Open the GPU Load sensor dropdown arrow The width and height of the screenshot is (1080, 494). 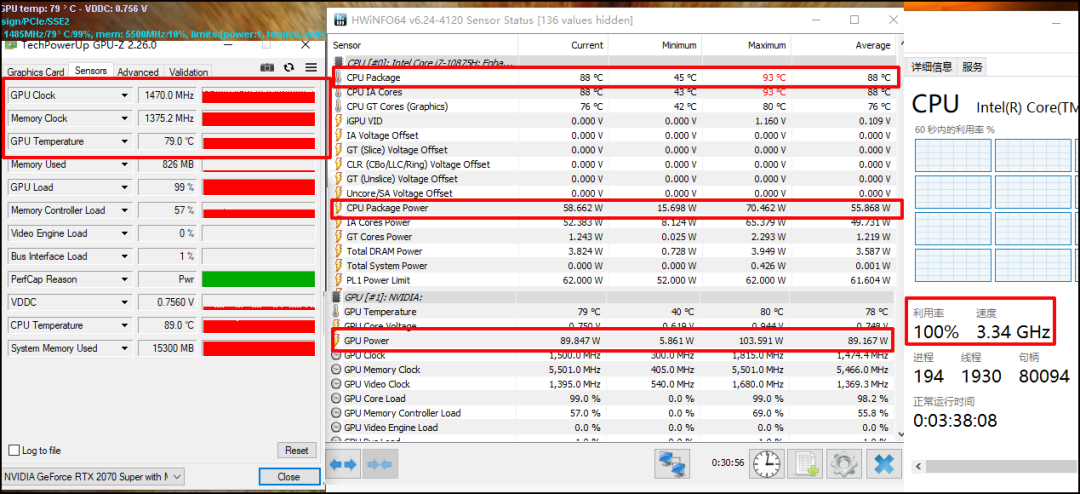point(125,187)
